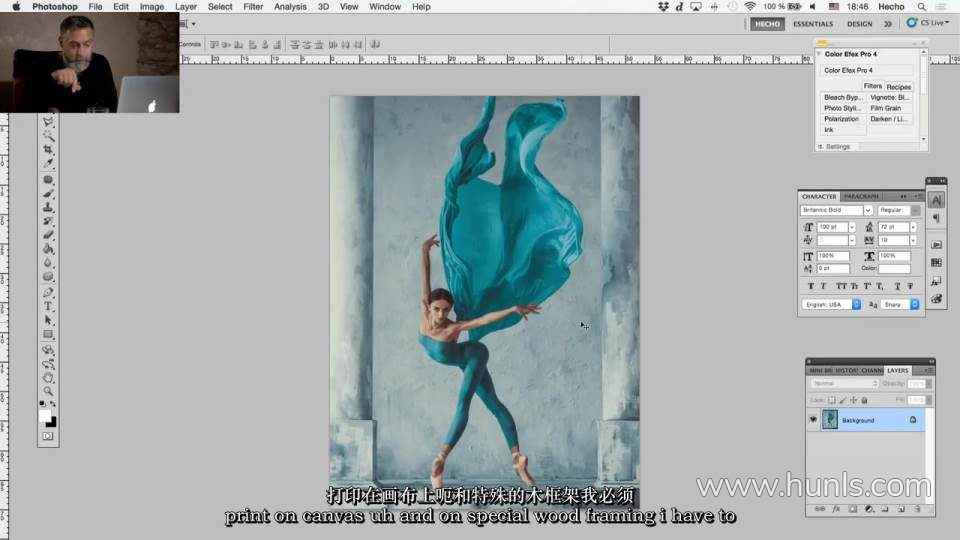Open the Sharp anti-aliasing dropdown
960x540 pixels.
point(913,304)
